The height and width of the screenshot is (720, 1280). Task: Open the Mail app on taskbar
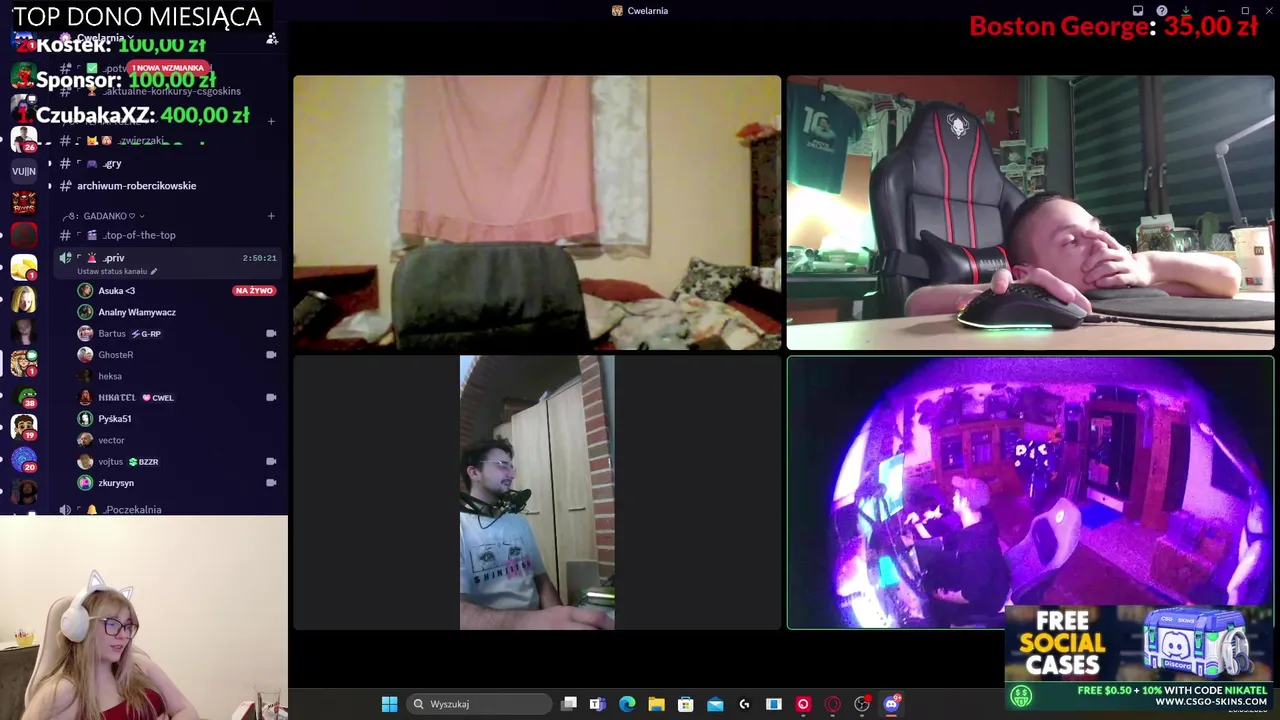tap(715, 704)
